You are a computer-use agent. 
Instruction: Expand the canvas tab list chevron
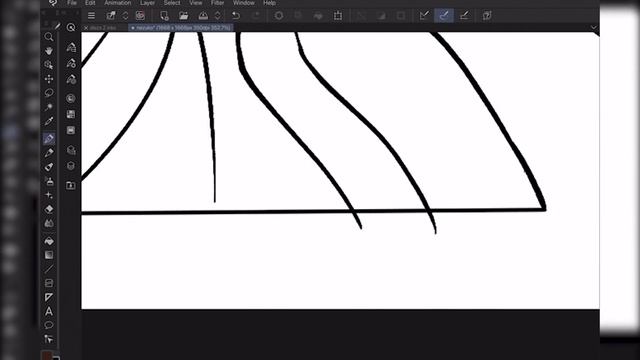[593, 27]
